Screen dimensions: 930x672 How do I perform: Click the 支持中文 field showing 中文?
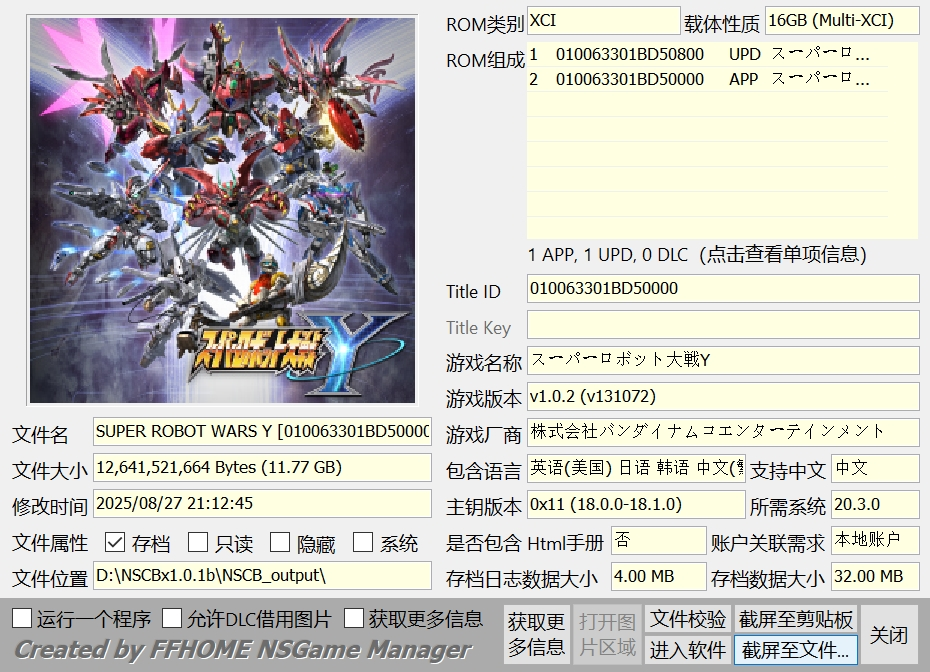point(875,469)
